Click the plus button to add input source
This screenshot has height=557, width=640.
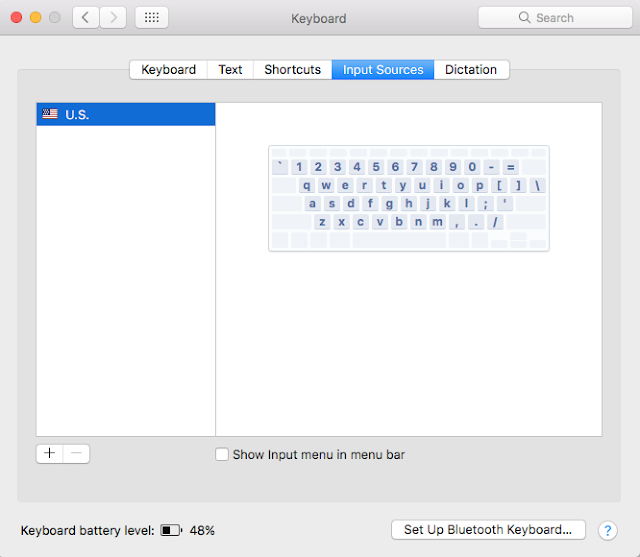49,453
